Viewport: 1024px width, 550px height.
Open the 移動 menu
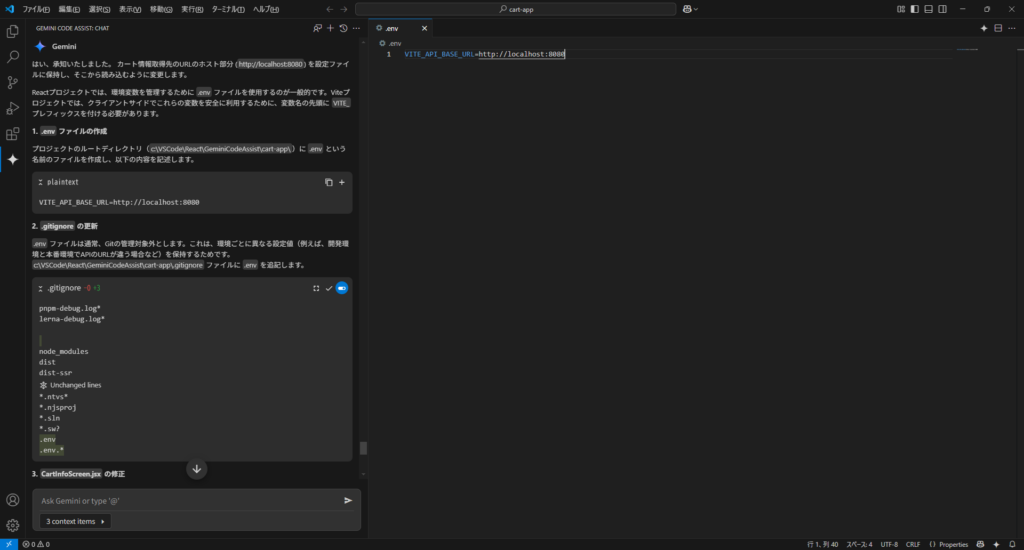161,9
